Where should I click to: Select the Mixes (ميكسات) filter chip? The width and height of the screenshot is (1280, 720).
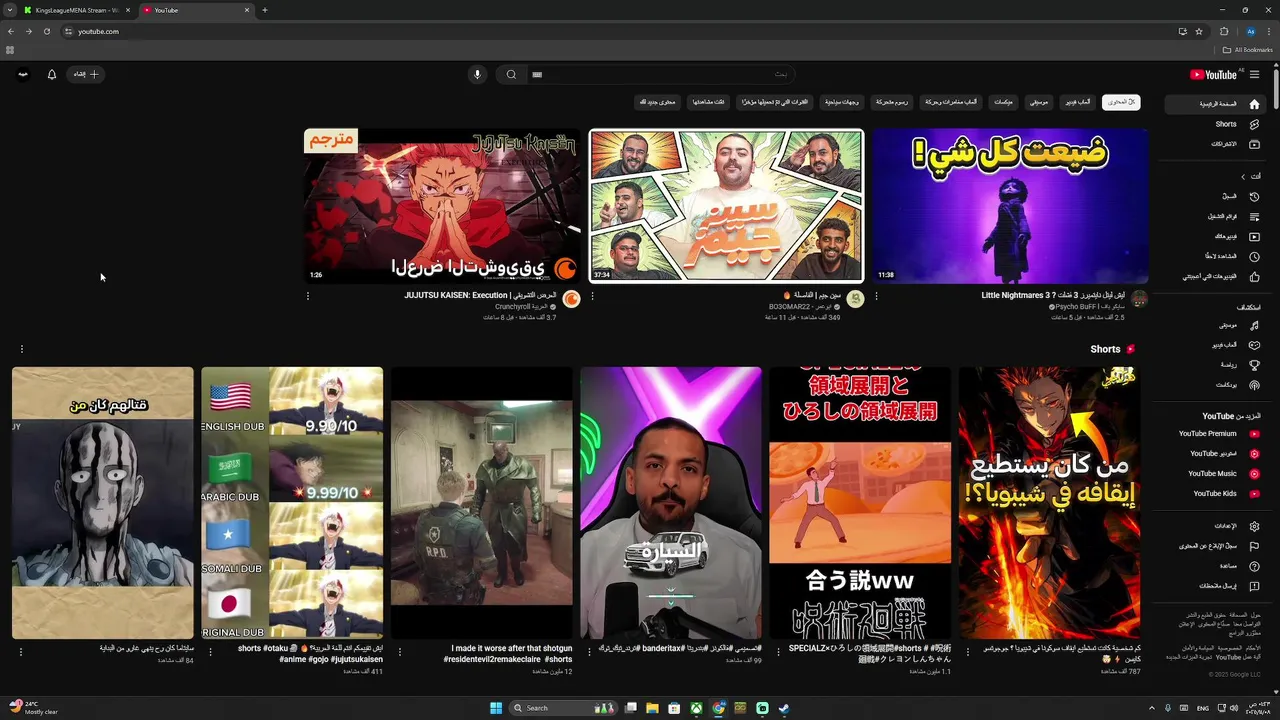tap(1003, 102)
